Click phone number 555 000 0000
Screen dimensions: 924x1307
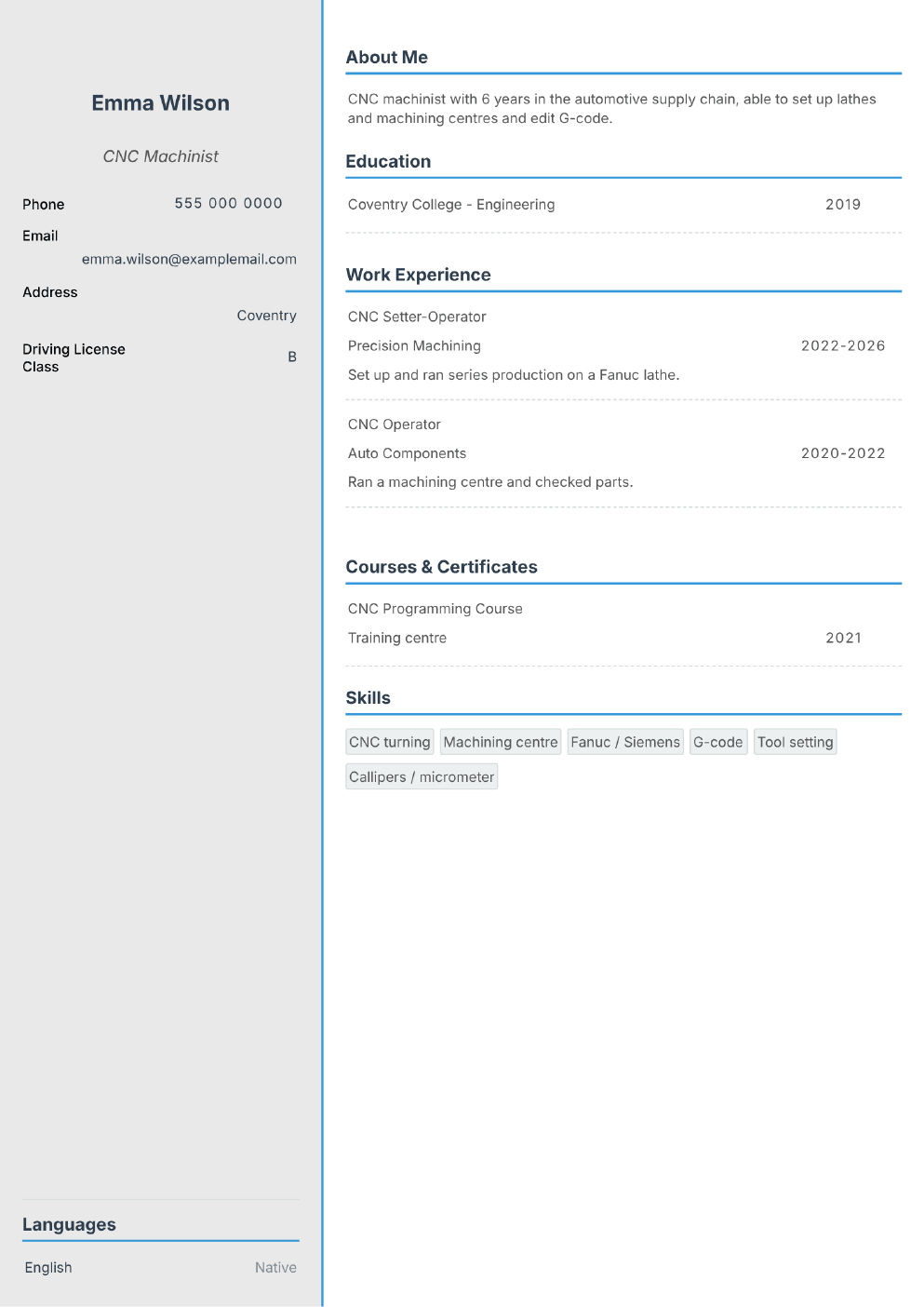click(x=228, y=203)
